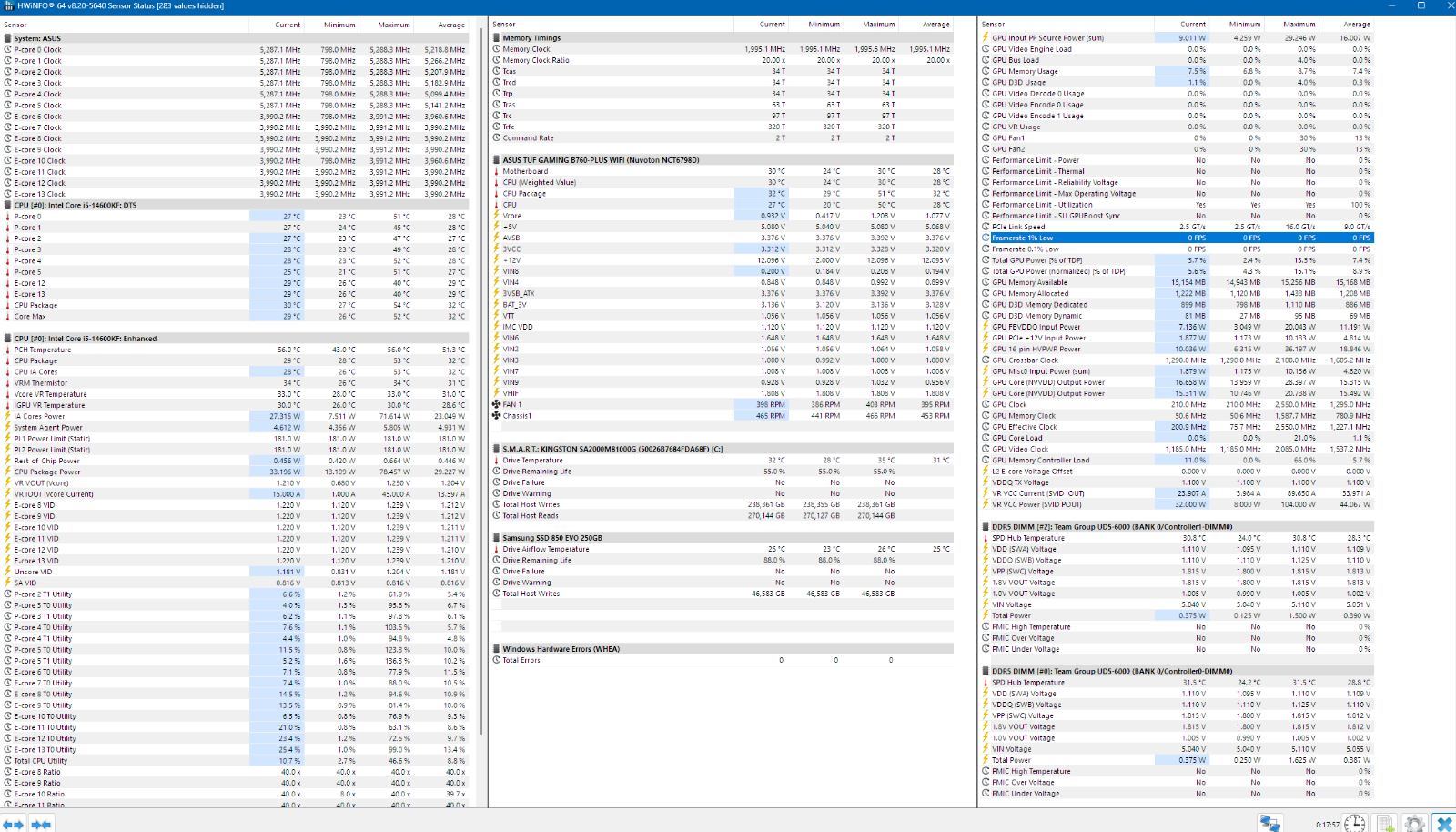Open sensor settings gear icon
The width and height of the screenshot is (1456, 832).
pyautogui.click(x=1414, y=823)
